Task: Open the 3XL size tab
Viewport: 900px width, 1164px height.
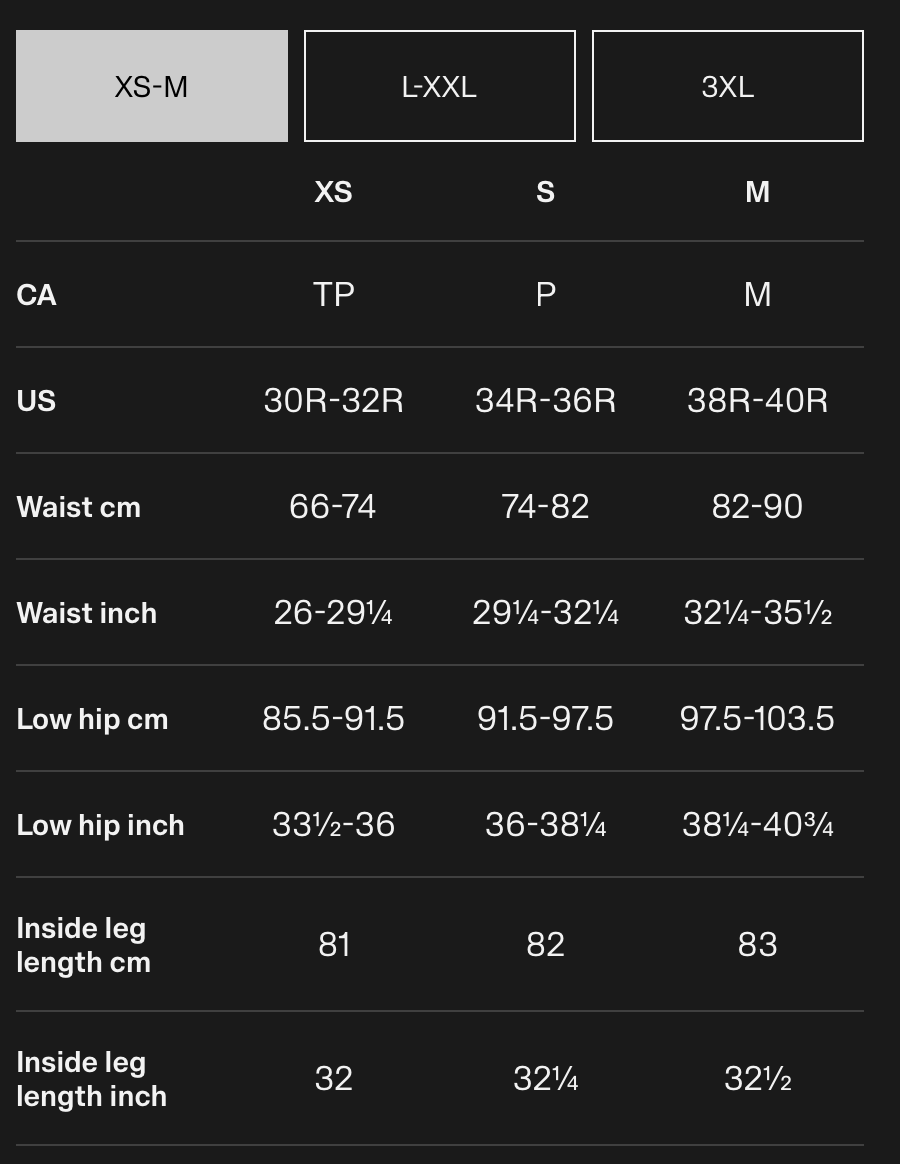Action: point(728,86)
